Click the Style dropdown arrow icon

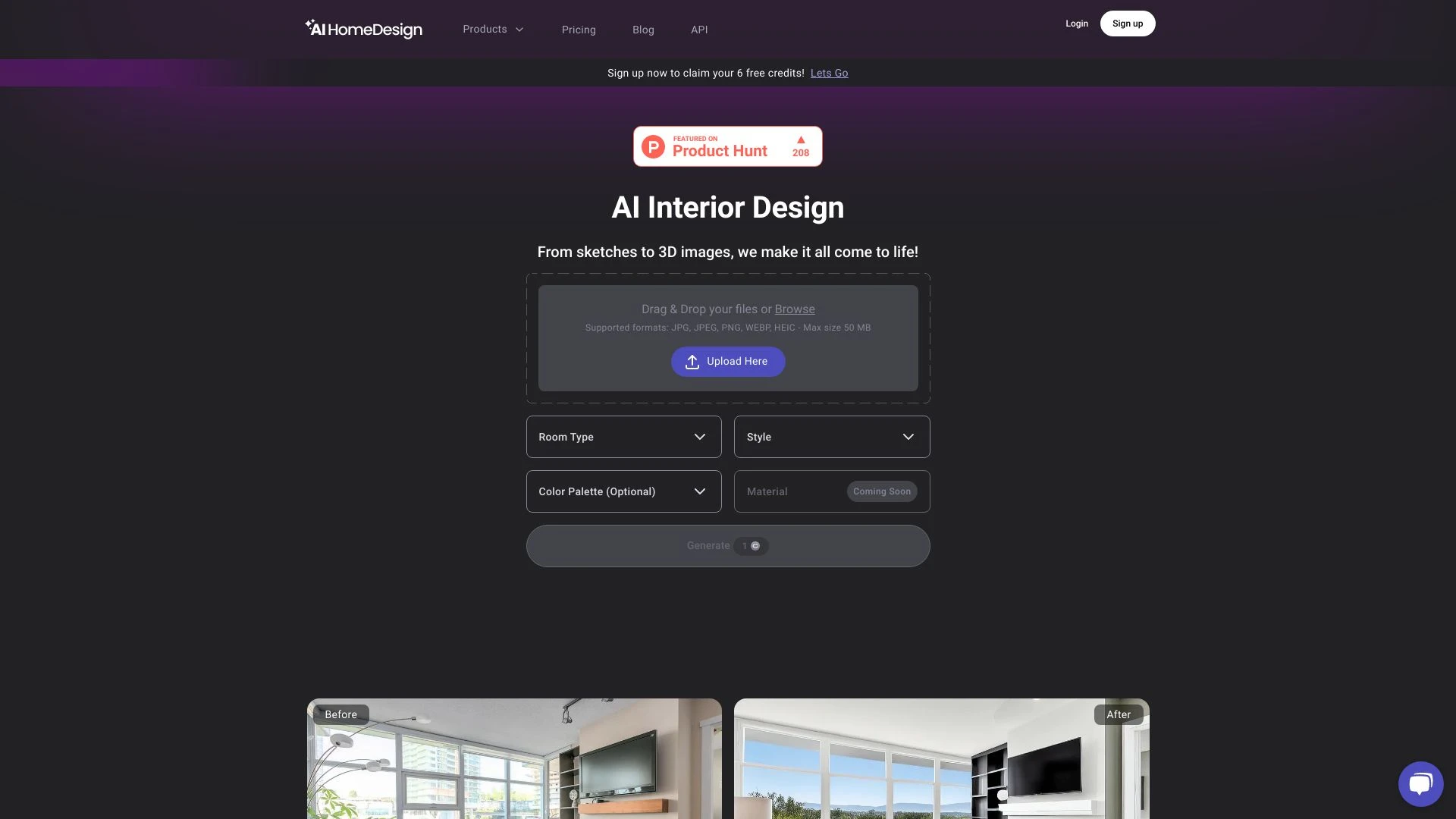coord(908,436)
